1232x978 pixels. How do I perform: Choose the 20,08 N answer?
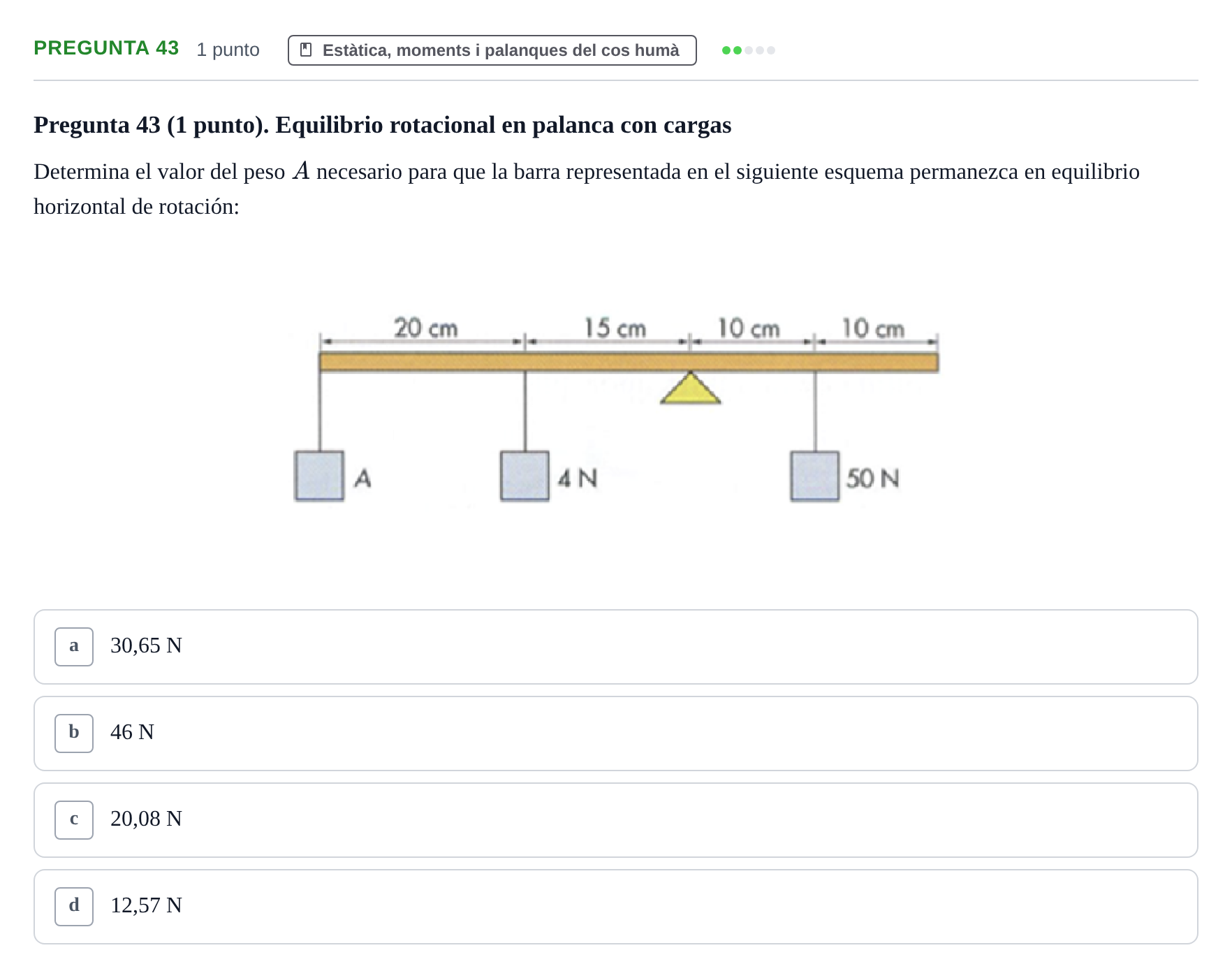click(x=615, y=820)
